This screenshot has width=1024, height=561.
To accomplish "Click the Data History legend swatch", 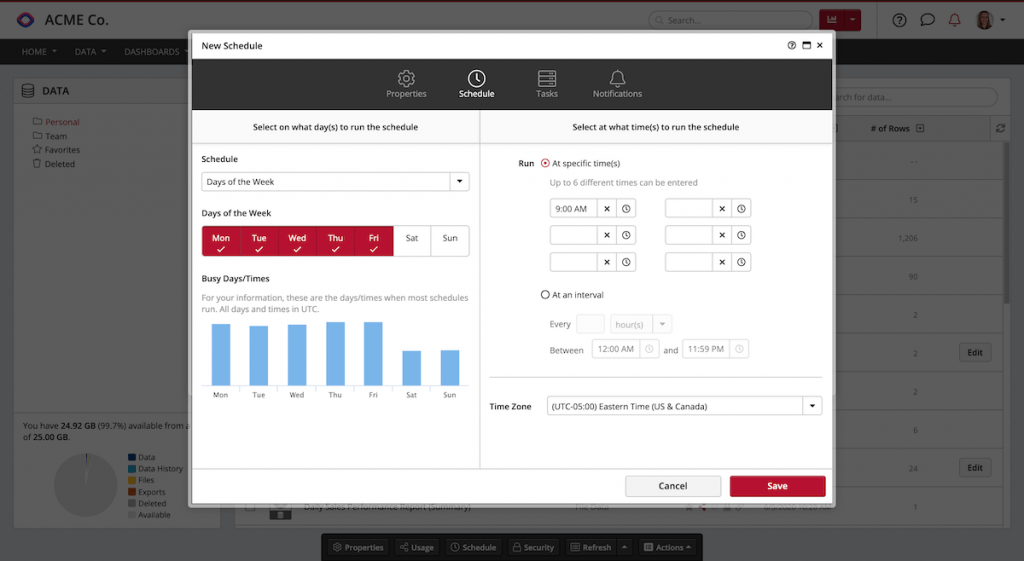I will coord(132,469).
